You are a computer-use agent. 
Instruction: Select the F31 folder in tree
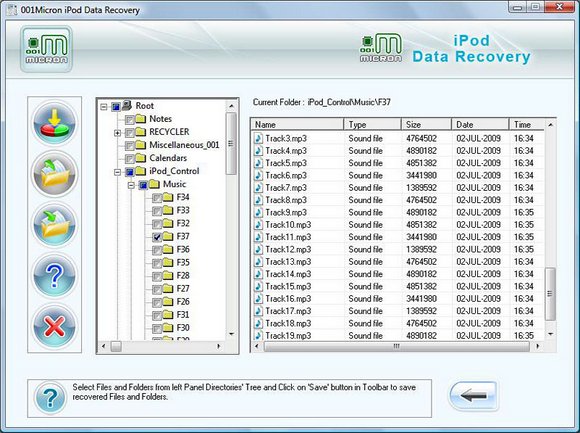183,315
